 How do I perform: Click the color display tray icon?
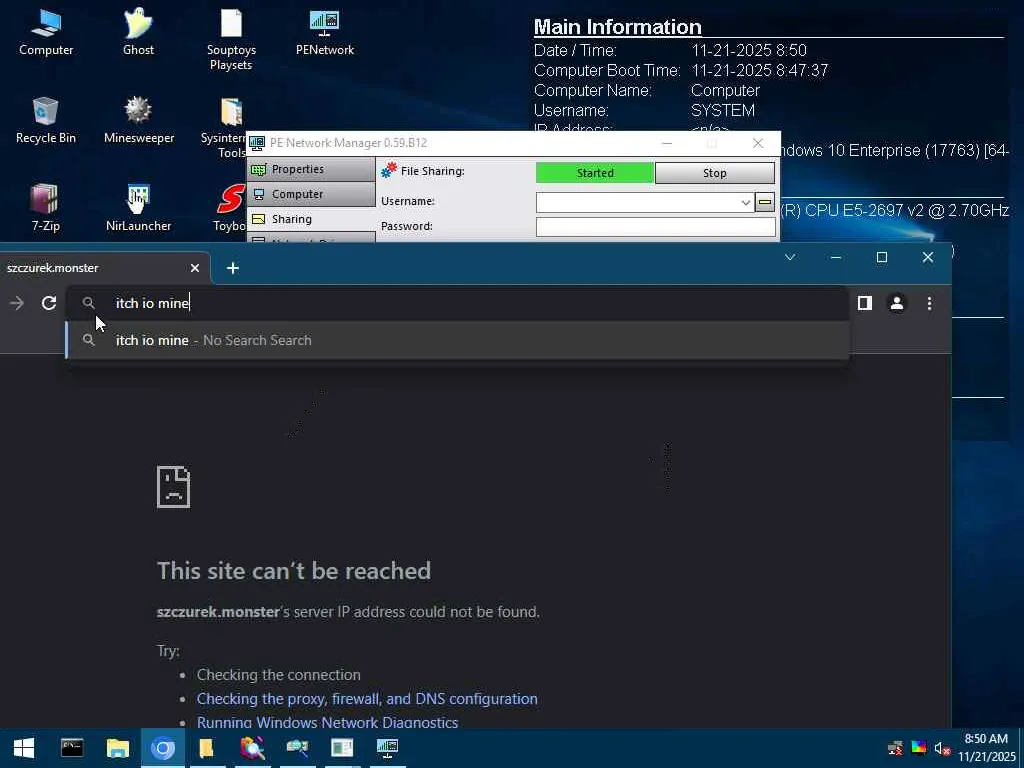(919, 748)
